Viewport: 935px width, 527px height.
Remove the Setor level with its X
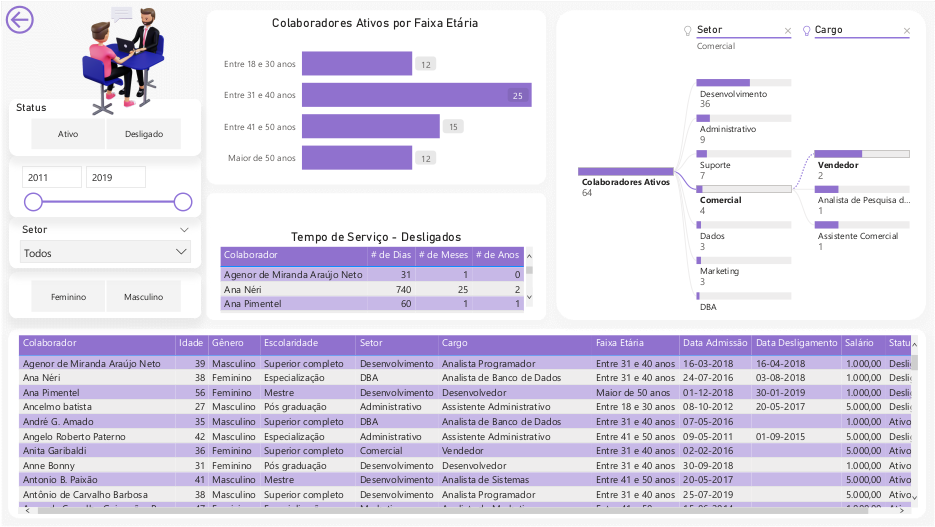787,31
